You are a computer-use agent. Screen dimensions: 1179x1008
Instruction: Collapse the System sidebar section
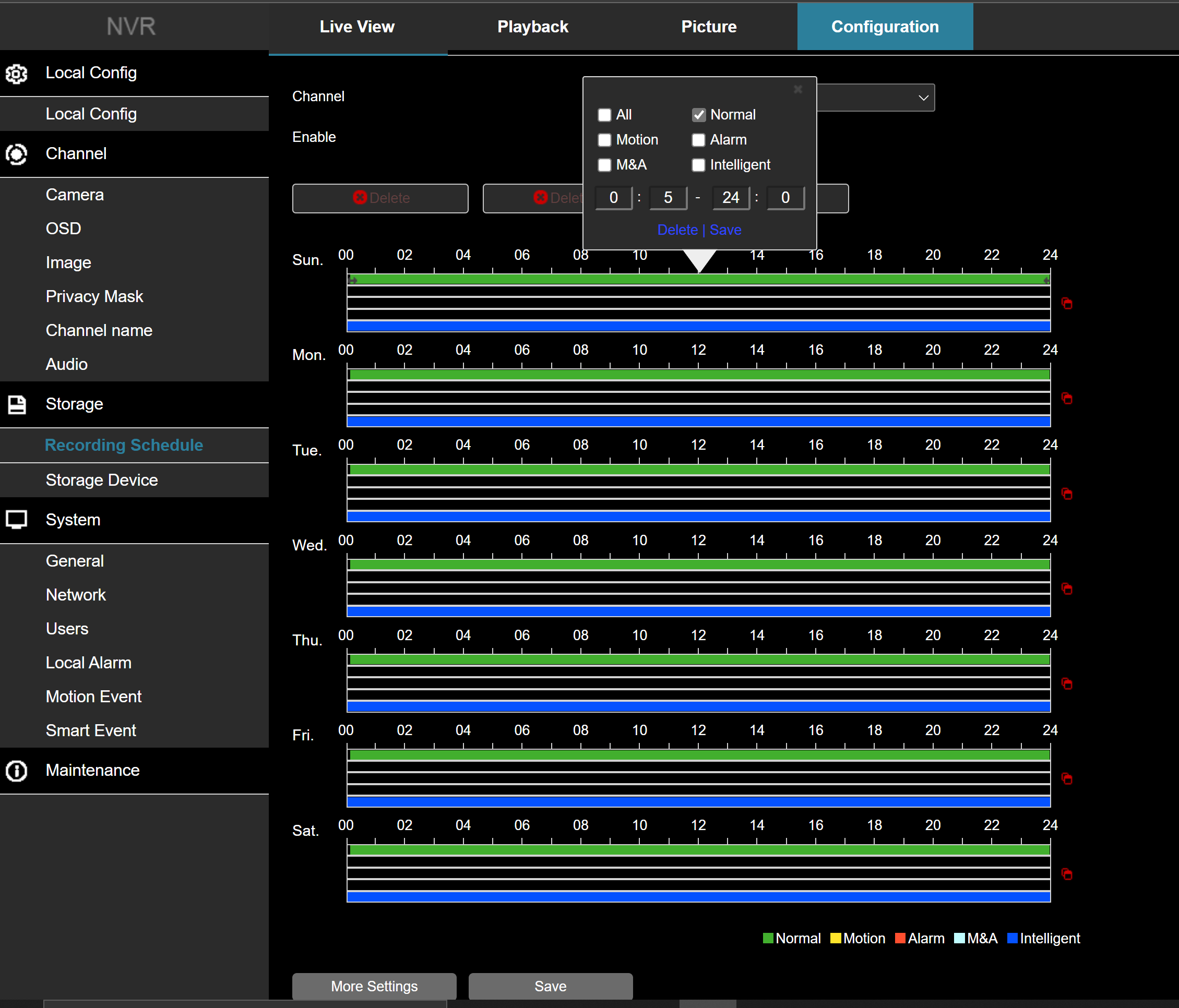click(x=73, y=520)
